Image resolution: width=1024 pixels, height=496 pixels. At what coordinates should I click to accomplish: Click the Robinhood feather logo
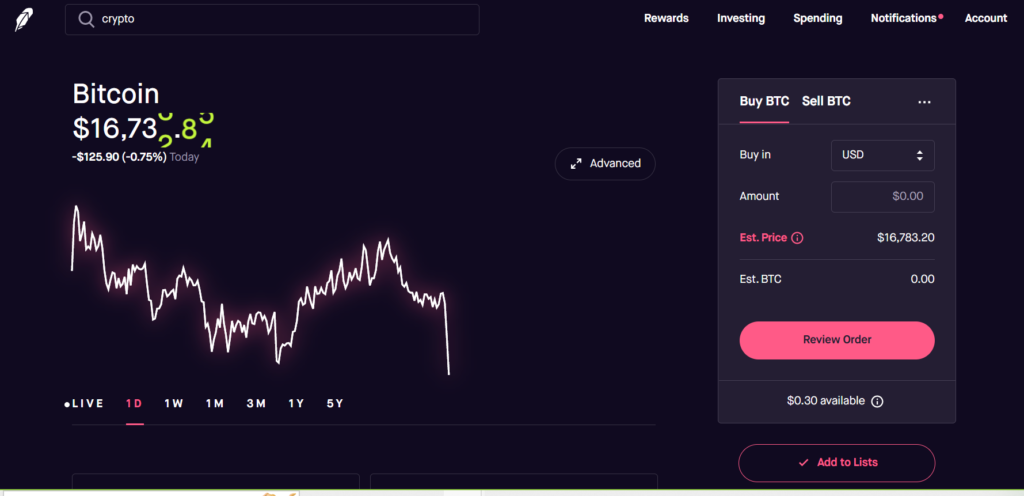click(x=24, y=20)
